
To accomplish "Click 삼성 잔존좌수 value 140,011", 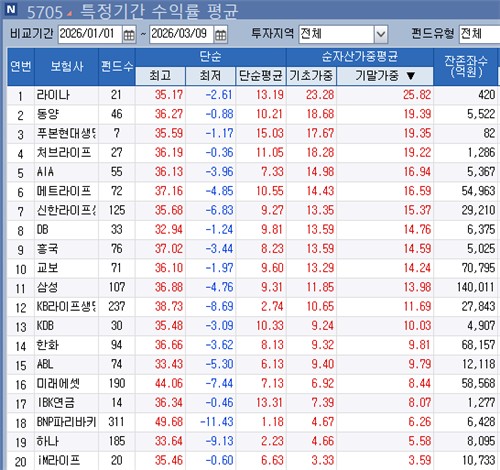I will pyautogui.click(x=476, y=287).
